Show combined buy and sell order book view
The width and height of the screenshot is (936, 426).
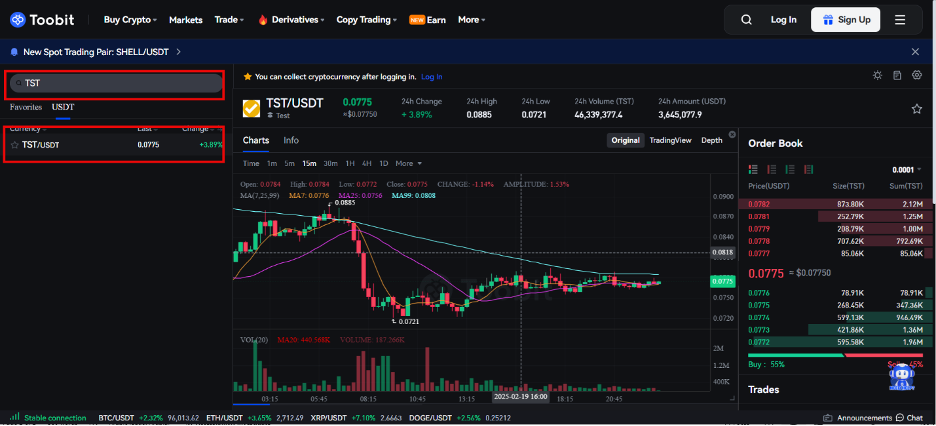point(753,169)
